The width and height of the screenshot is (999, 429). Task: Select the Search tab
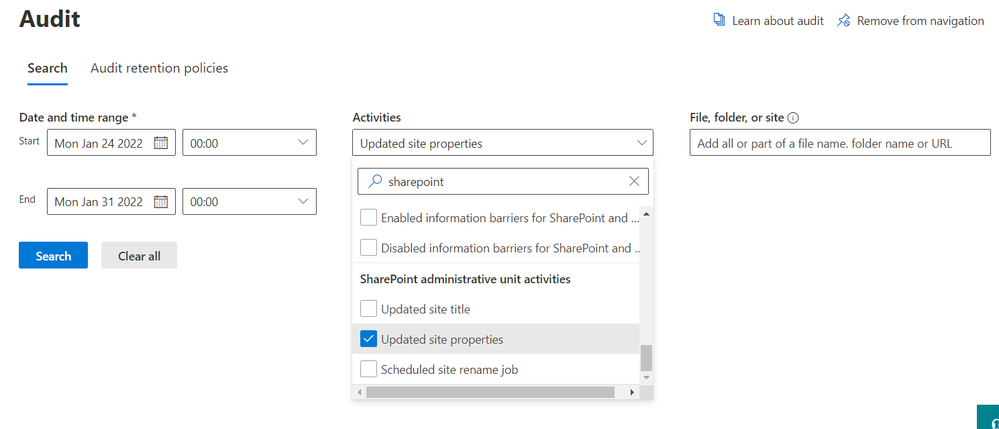[47, 68]
